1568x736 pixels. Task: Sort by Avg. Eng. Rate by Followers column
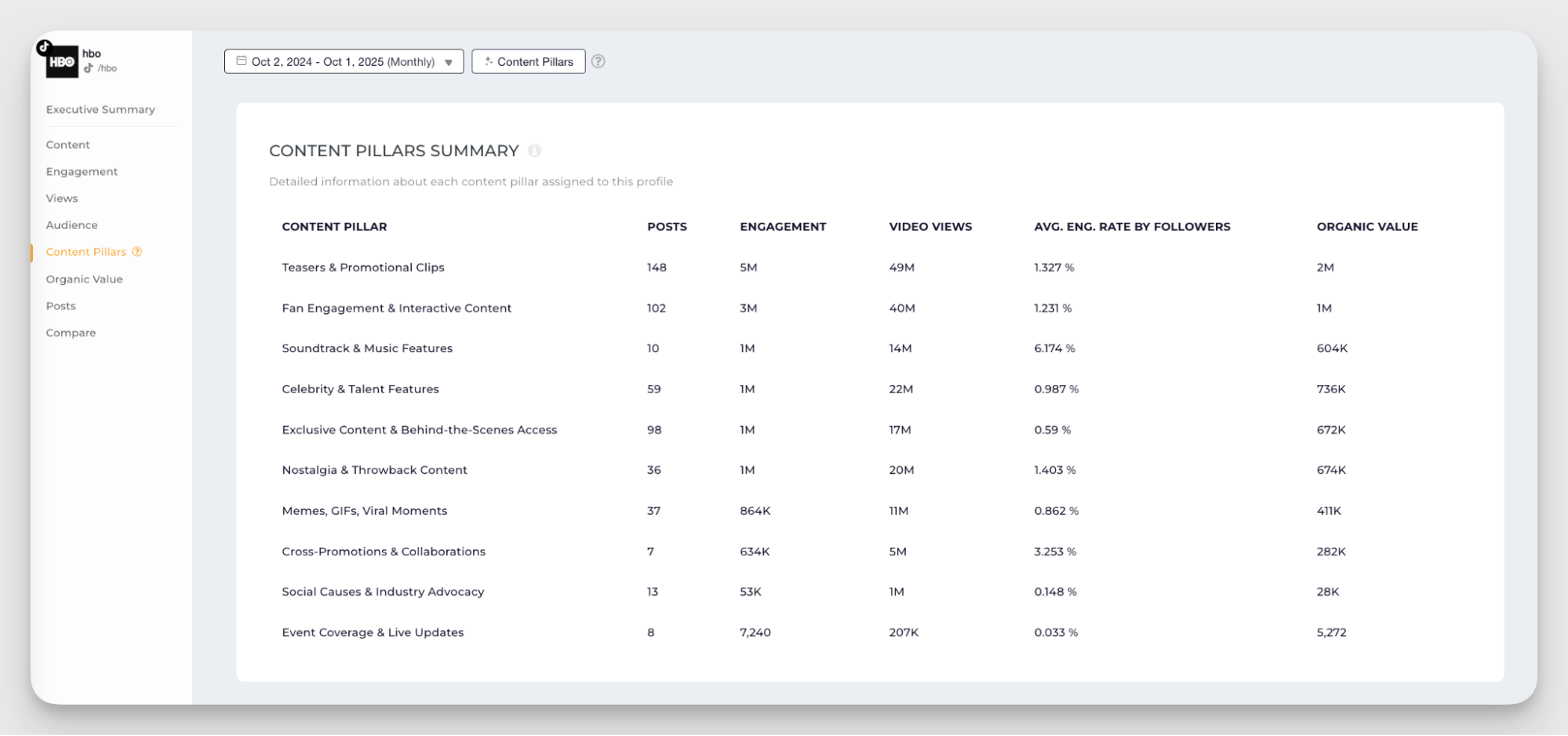pos(1131,227)
